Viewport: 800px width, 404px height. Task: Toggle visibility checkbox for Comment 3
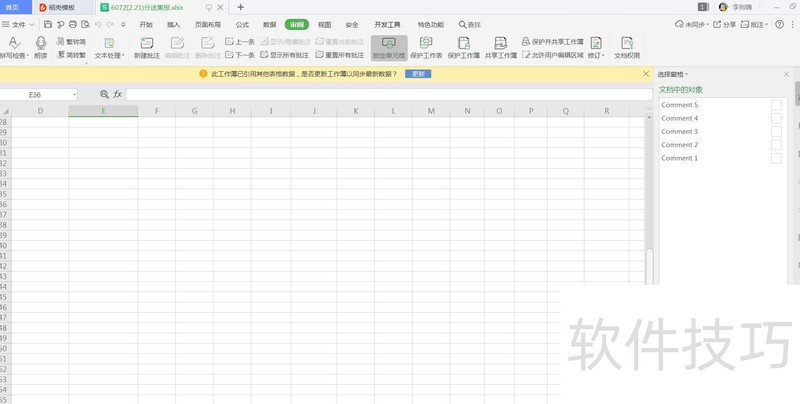(x=776, y=132)
